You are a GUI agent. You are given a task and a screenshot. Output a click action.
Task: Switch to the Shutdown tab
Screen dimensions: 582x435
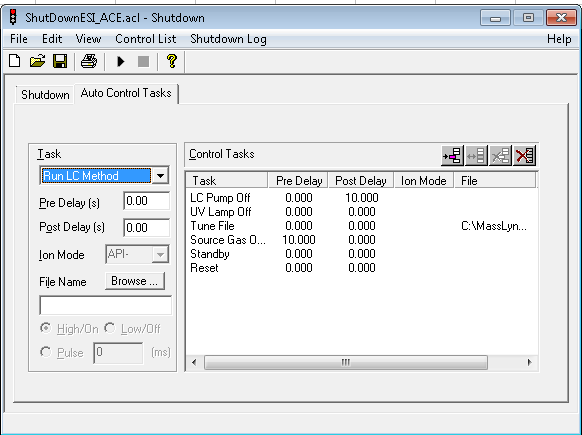[x=45, y=95]
